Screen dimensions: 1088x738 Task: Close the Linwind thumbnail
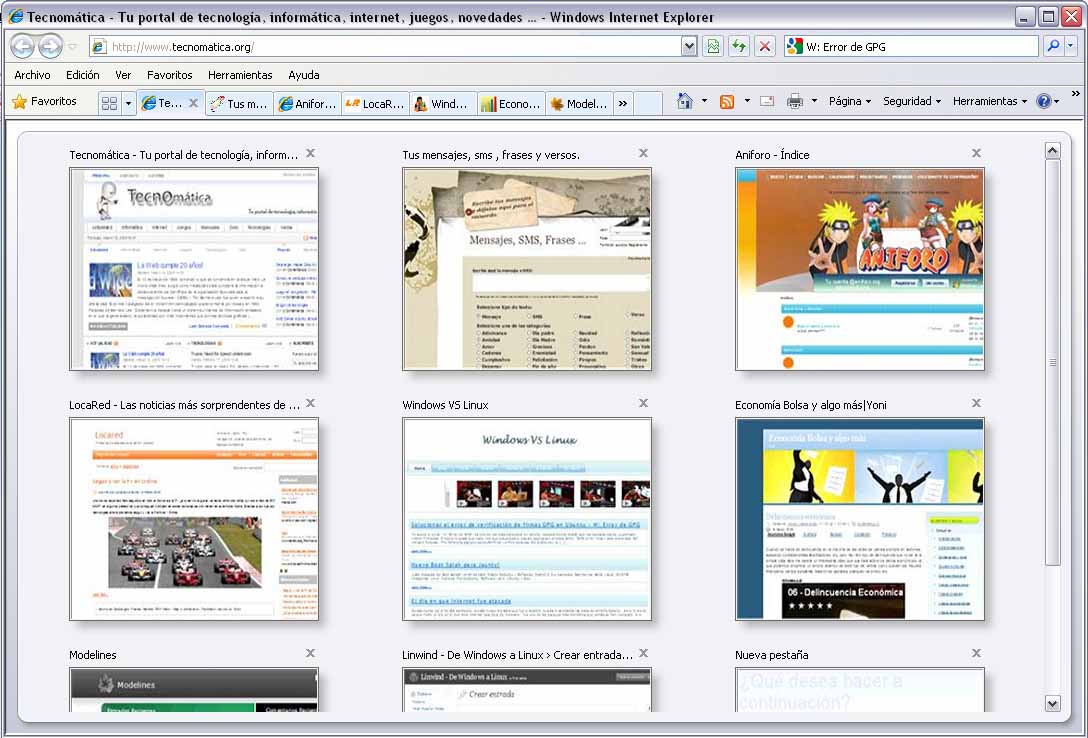tap(643, 653)
